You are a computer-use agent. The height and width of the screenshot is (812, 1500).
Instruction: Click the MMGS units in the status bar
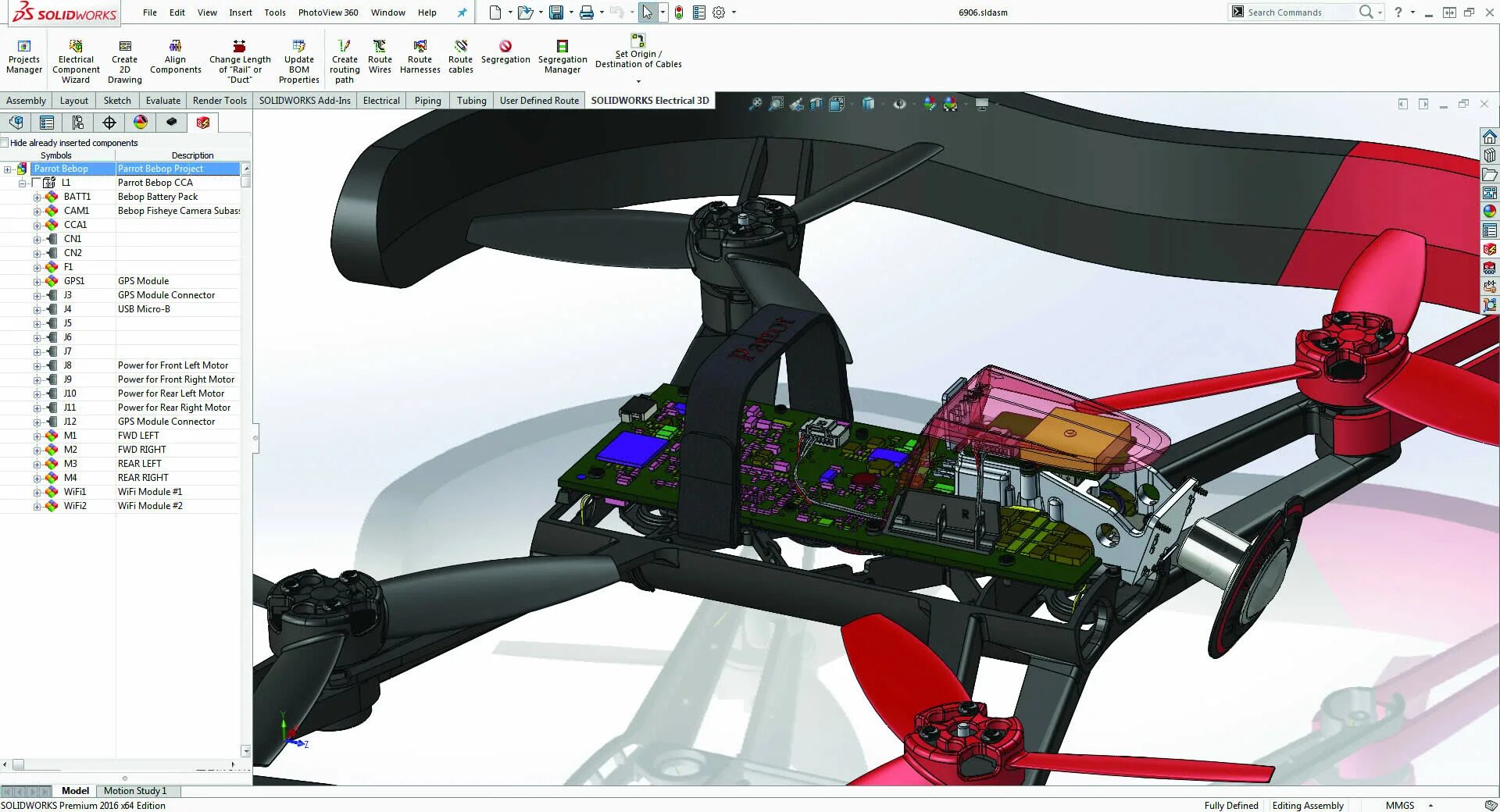click(1400, 806)
